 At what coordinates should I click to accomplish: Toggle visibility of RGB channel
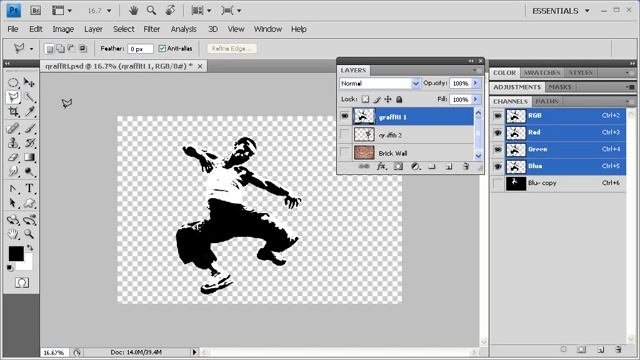tap(498, 116)
